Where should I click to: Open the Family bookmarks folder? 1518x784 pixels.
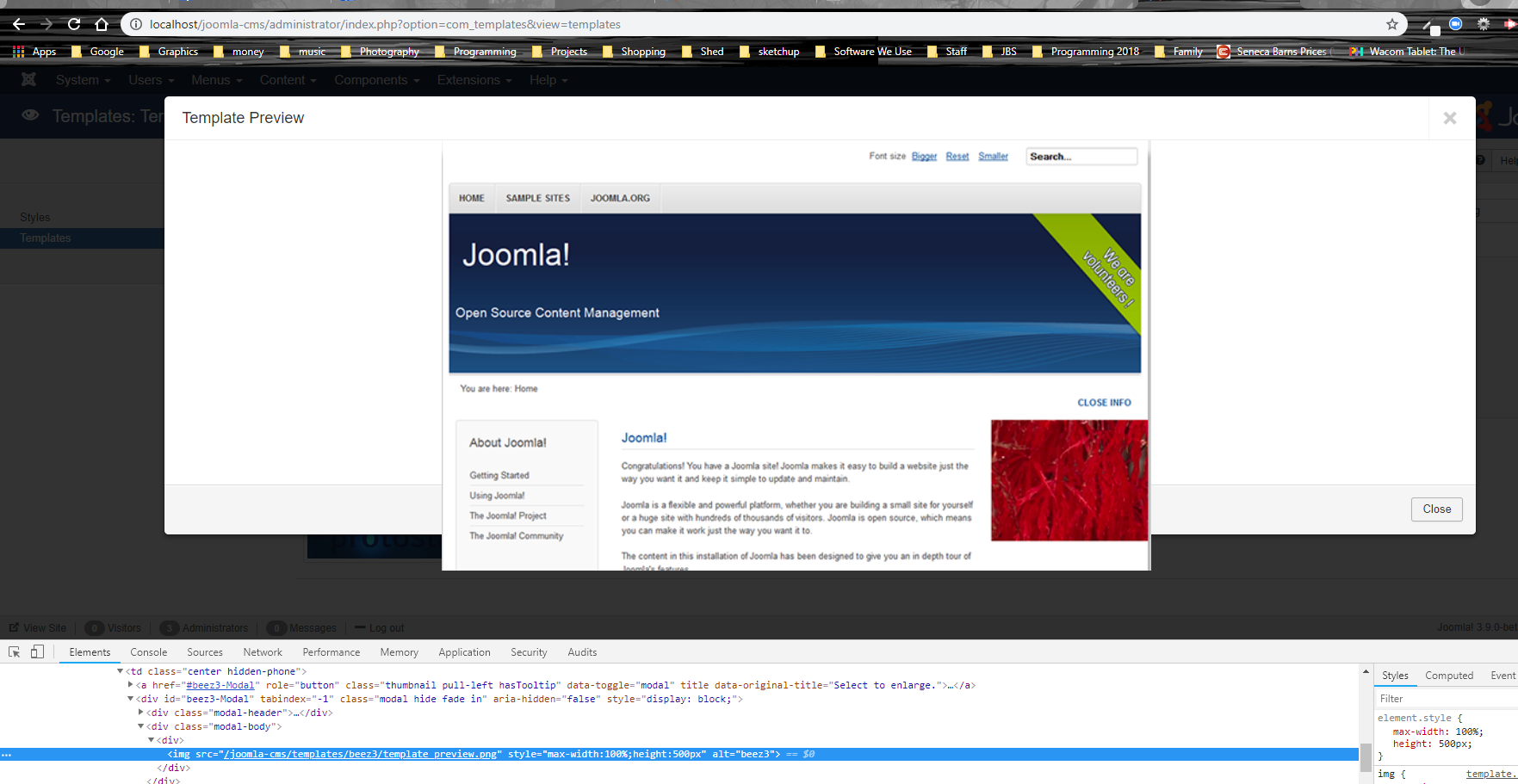(1179, 52)
